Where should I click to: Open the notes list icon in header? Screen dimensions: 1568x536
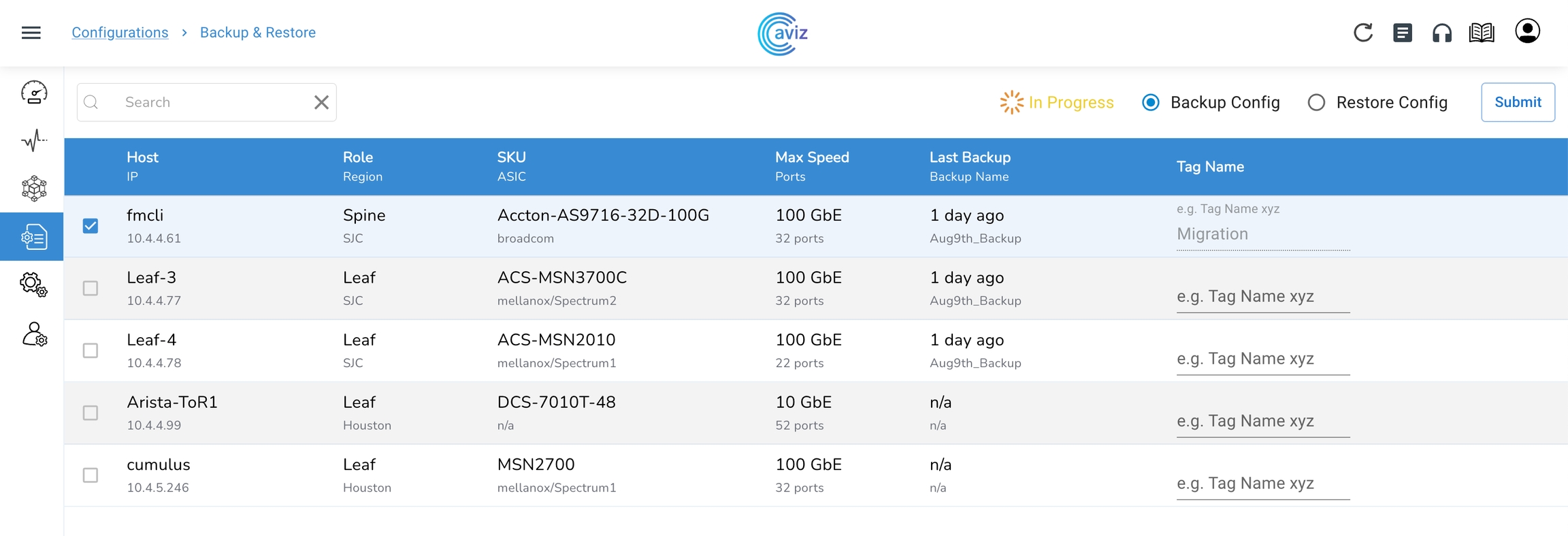1403,33
